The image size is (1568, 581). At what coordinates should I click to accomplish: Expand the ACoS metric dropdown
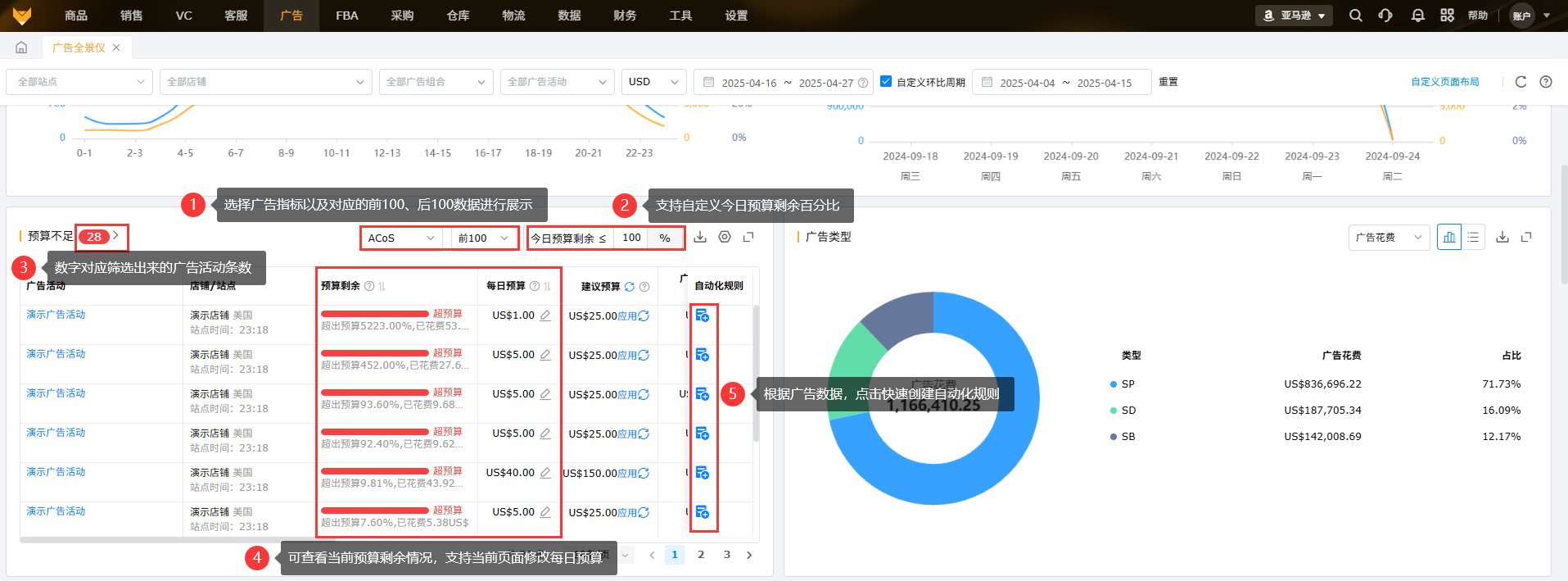[401, 238]
